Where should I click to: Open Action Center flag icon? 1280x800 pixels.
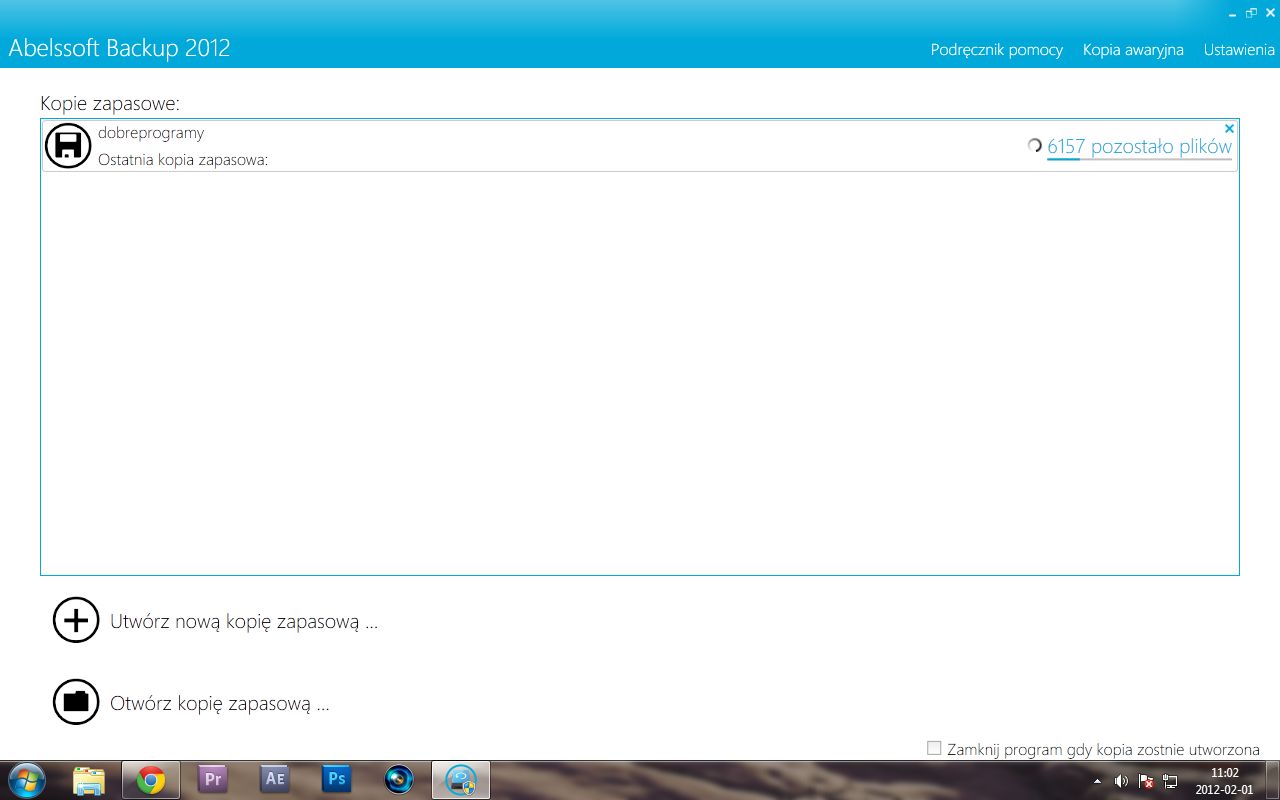pos(1146,781)
